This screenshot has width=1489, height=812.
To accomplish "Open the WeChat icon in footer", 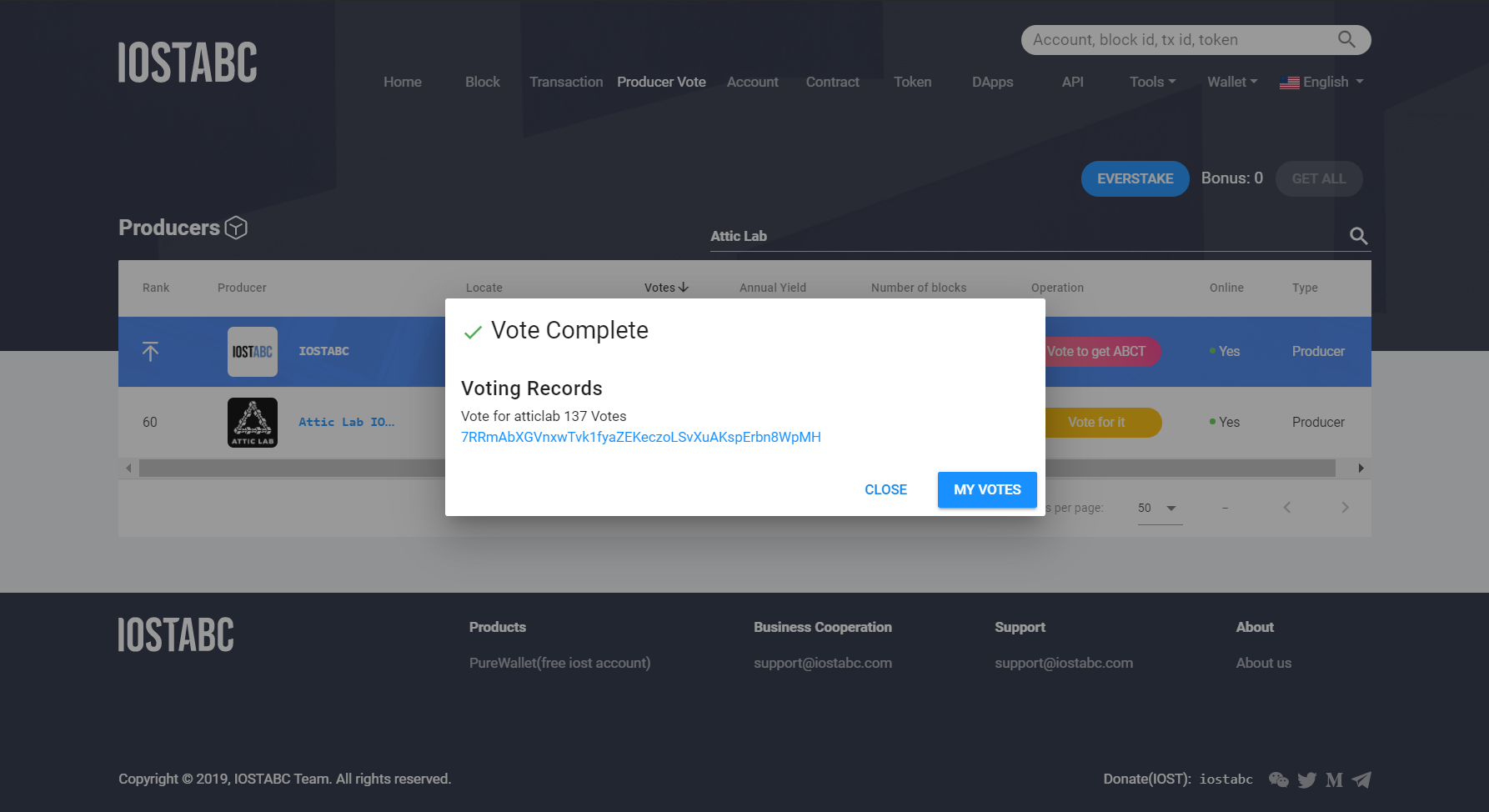I will (x=1279, y=779).
